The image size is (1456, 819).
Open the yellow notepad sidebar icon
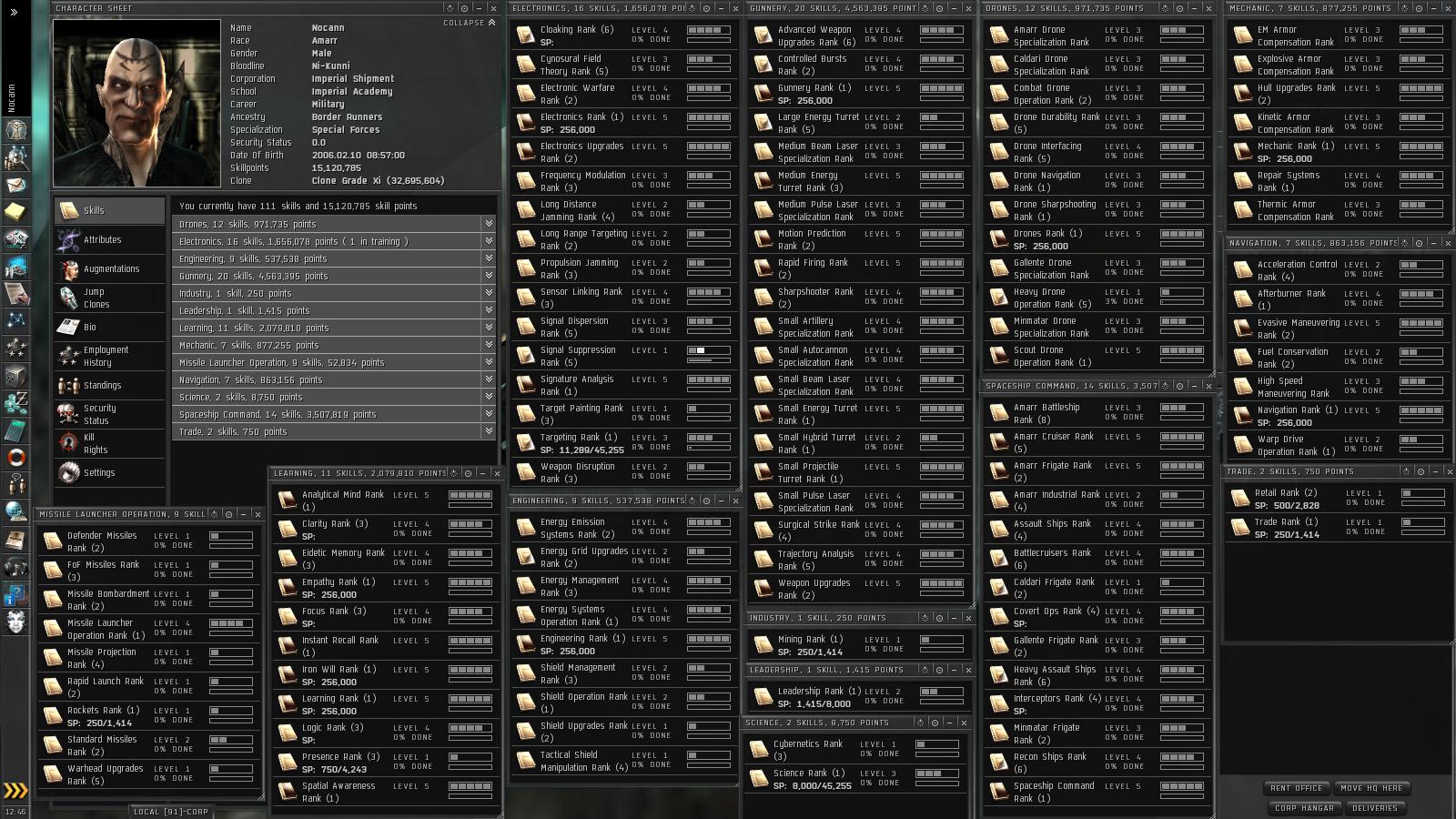pyautogui.click(x=15, y=212)
